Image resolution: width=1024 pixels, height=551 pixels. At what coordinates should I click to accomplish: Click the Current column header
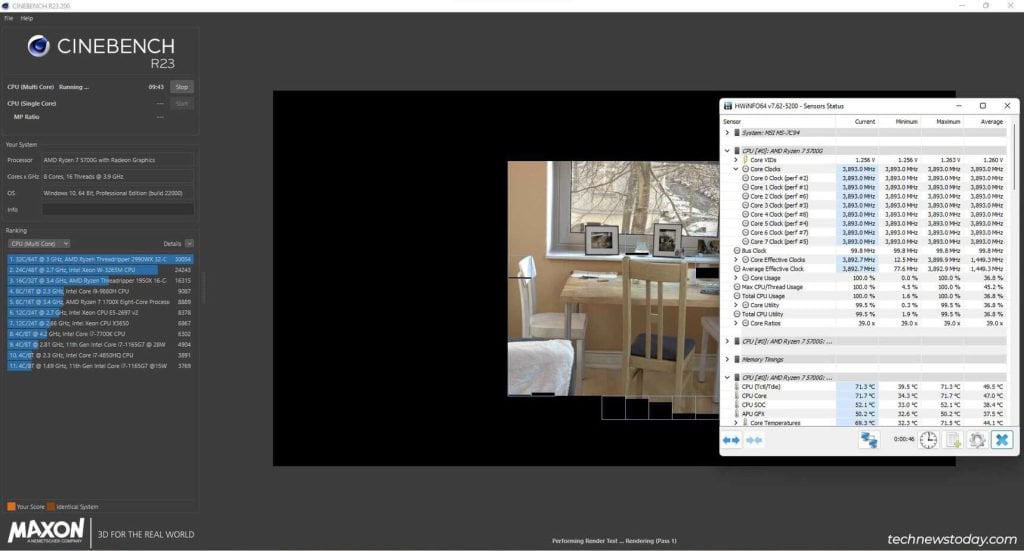[x=857, y=121]
